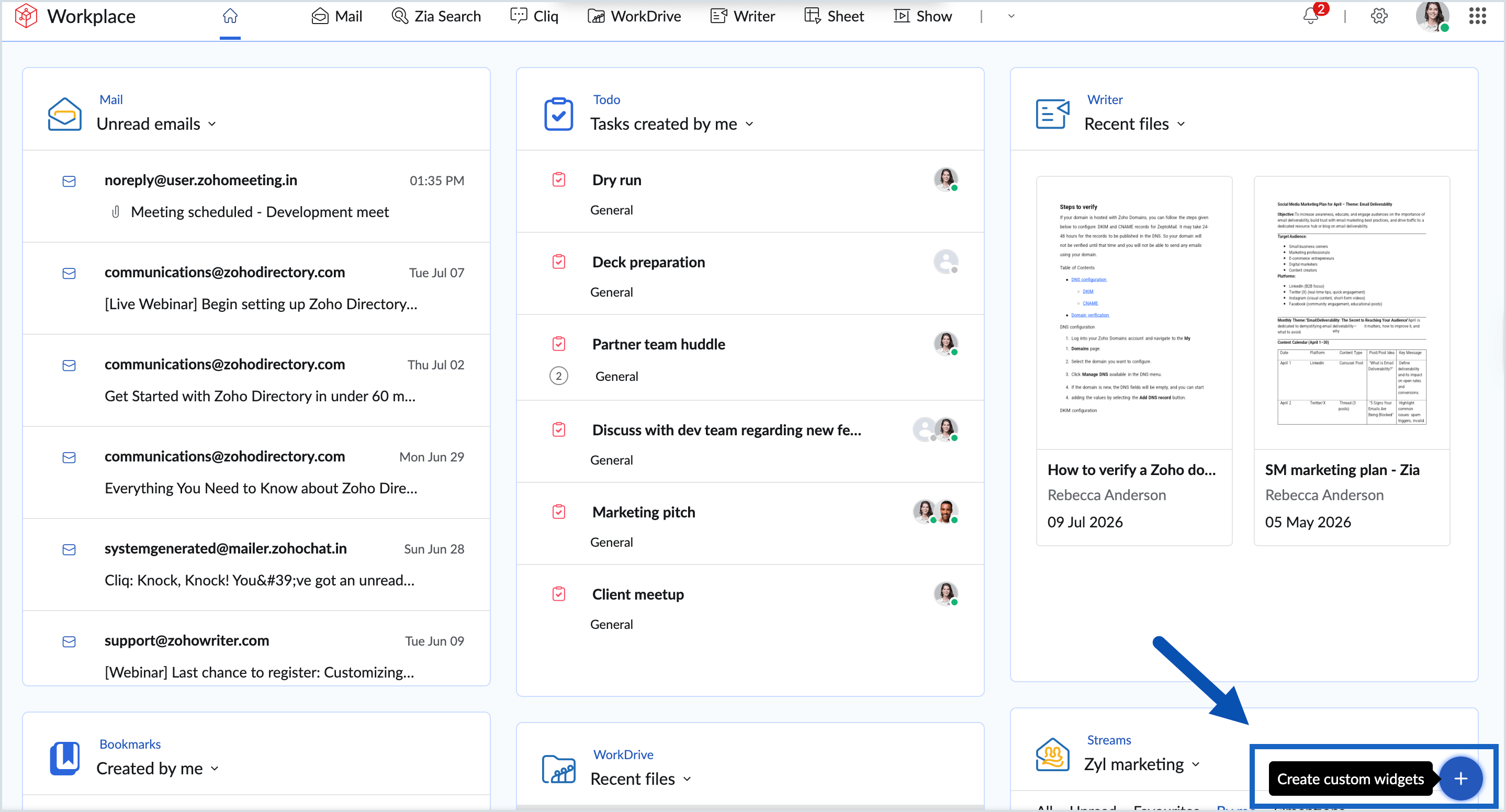Click the Todo widget title link

[606, 99]
